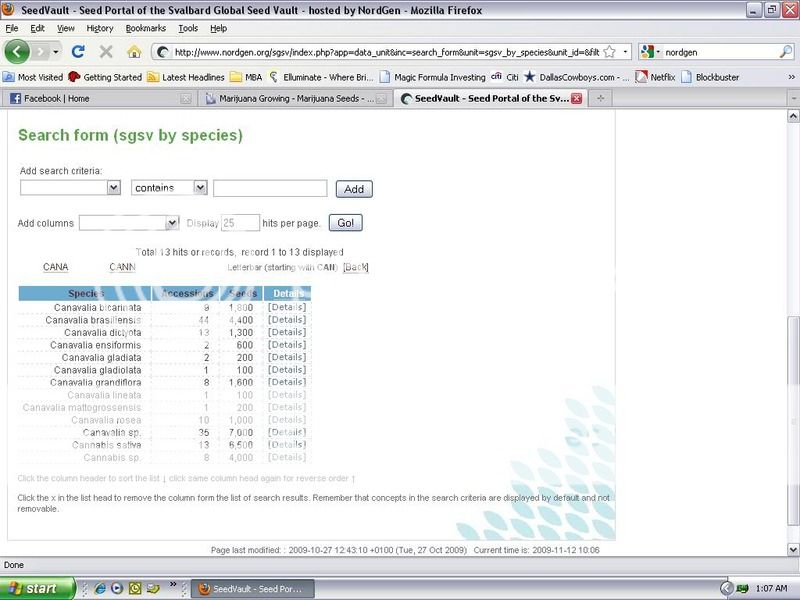The height and width of the screenshot is (600, 800).
Task: Open the URL bar history dropdown
Action: (625, 52)
